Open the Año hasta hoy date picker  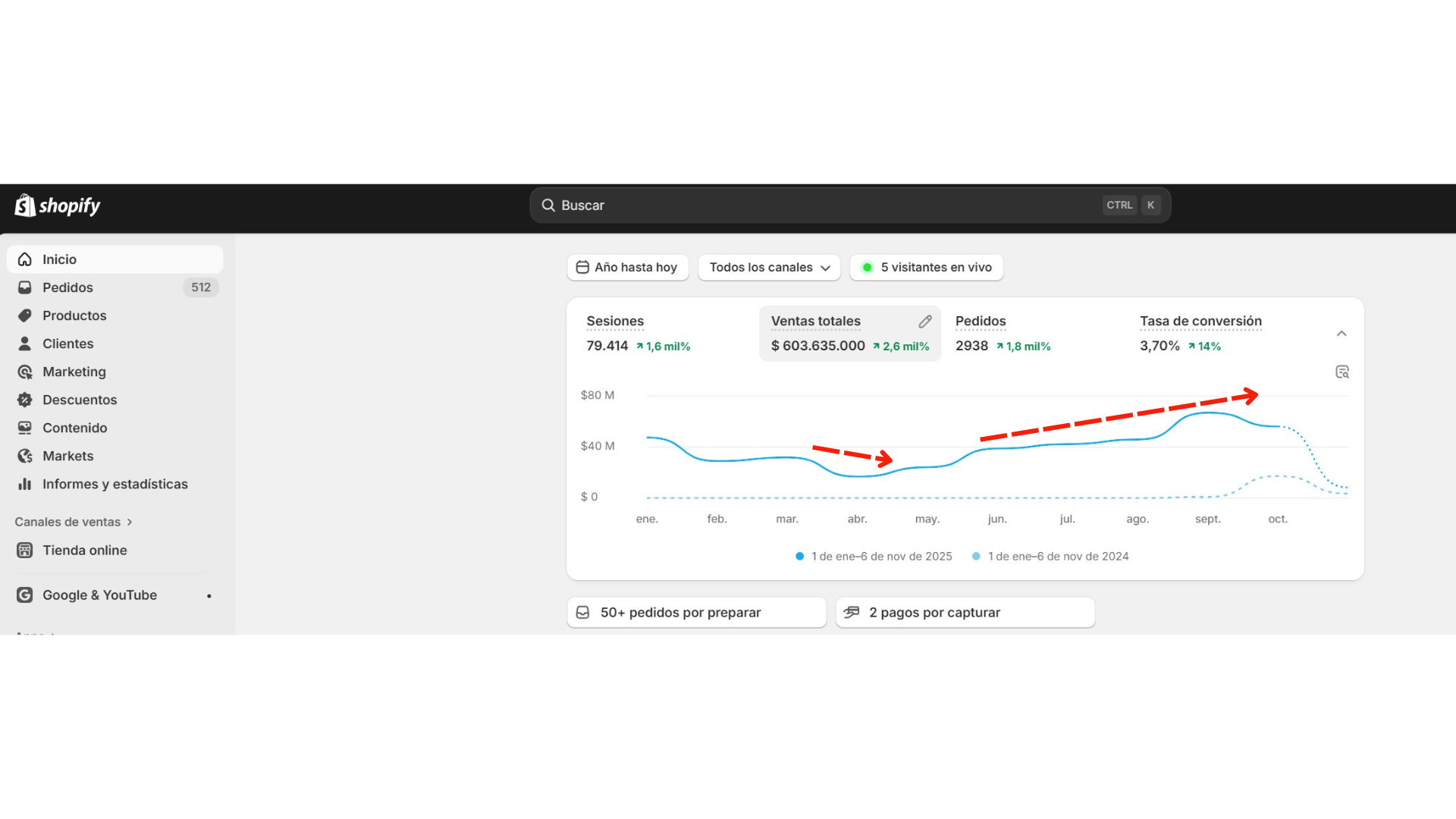(628, 267)
